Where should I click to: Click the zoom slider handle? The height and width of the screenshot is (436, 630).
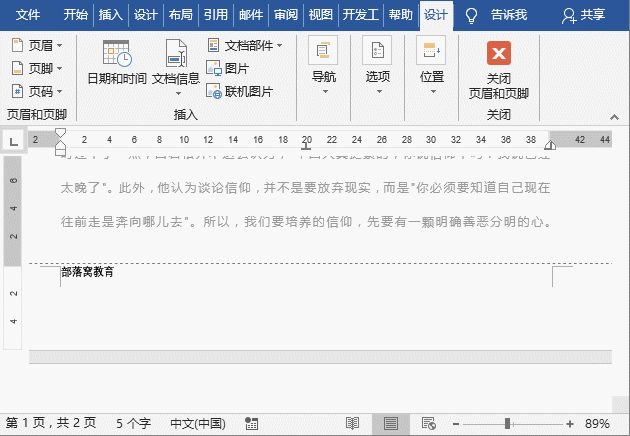pyautogui.click(x=507, y=424)
